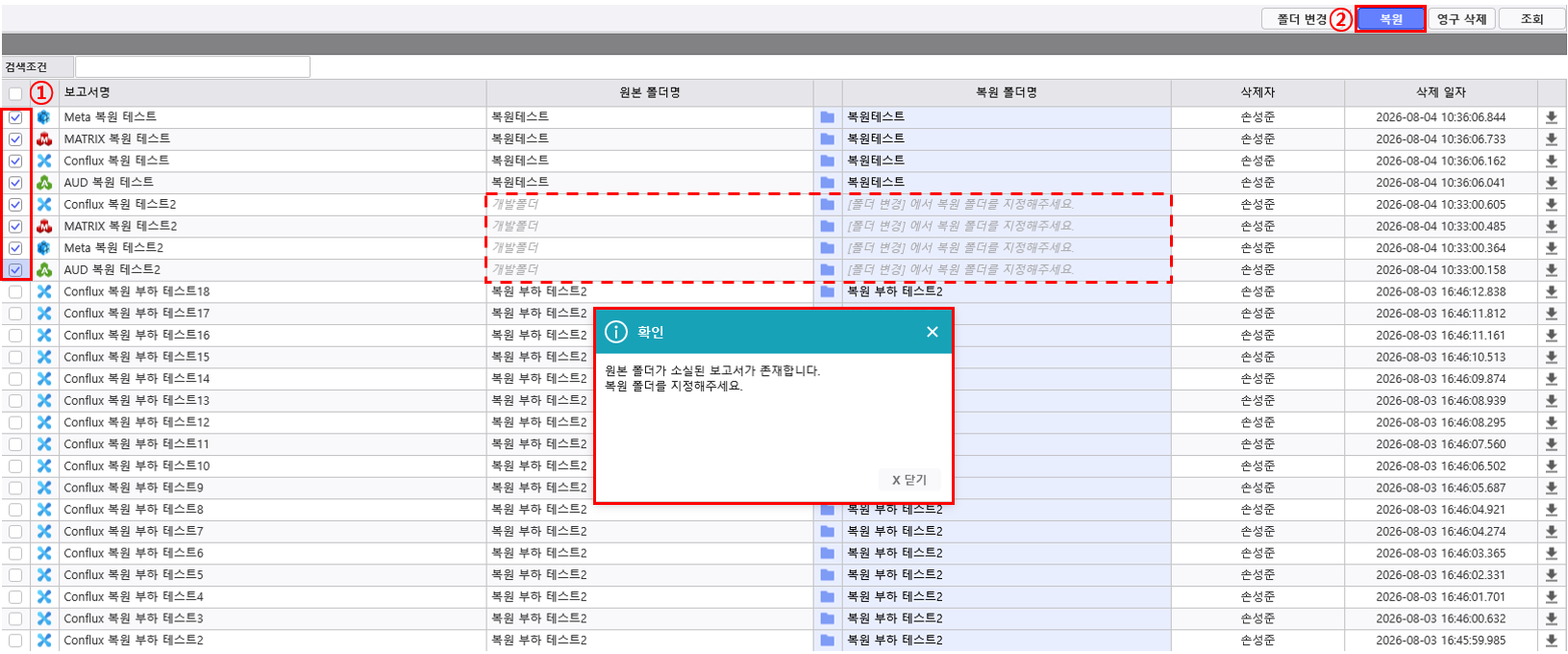Viewport: 1568px width, 654px height.
Task: Select the report name Conflux 복원 부하 테스트4
Action: [x=134, y=597]
